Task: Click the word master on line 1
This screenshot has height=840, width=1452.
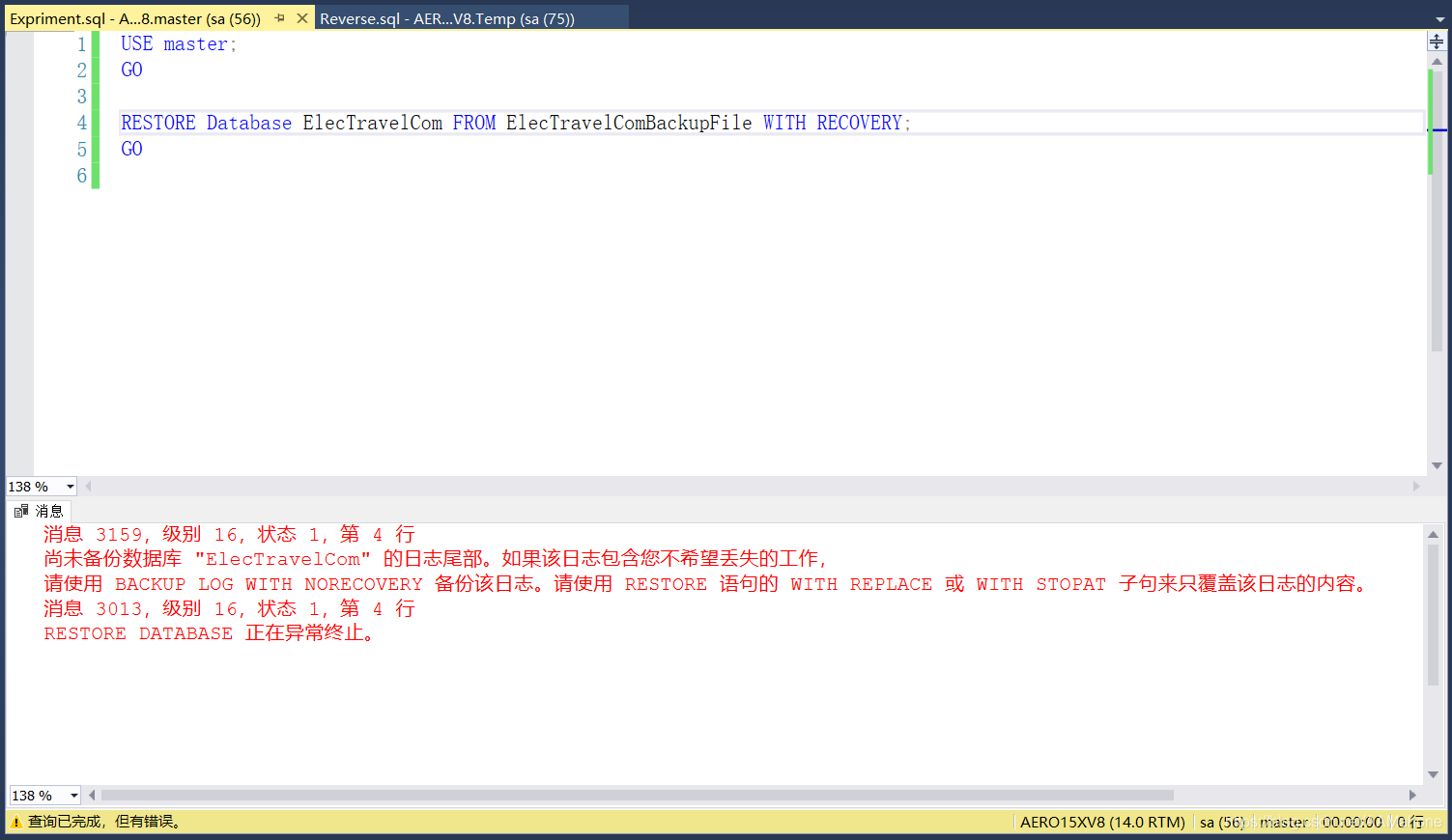Action: point(195,43)
